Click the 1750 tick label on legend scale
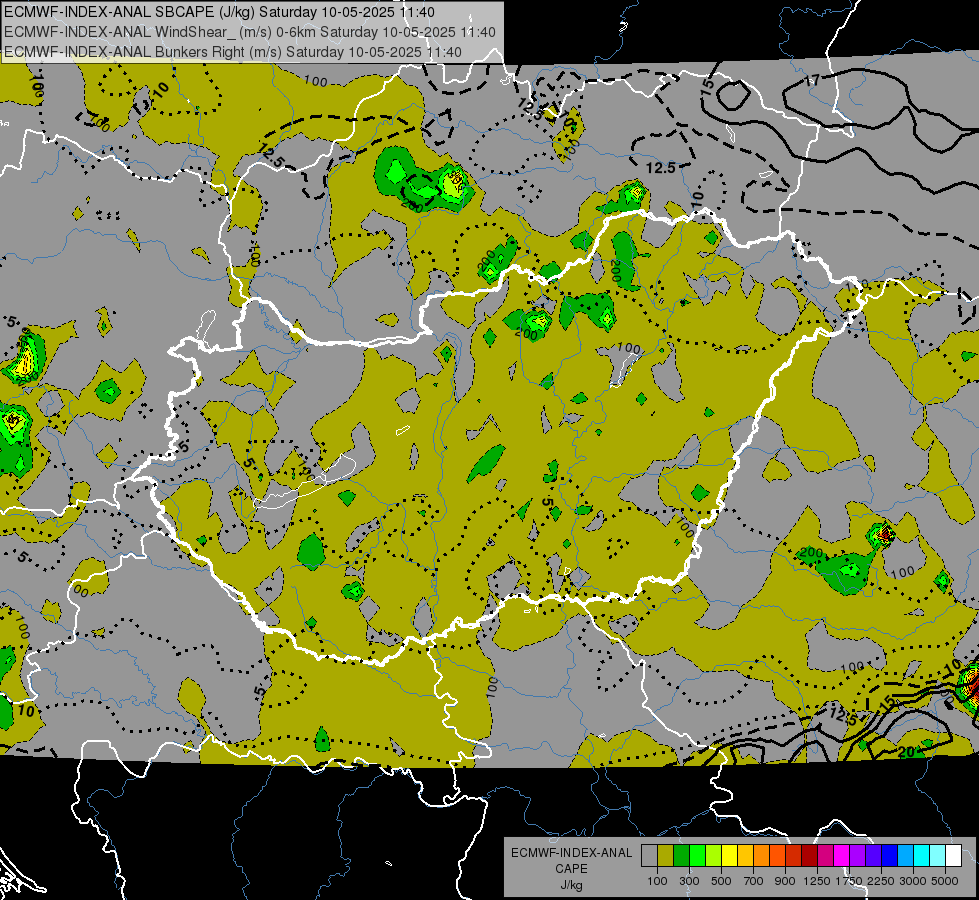This screenshot has width=979, height=900. pos(849,881)
